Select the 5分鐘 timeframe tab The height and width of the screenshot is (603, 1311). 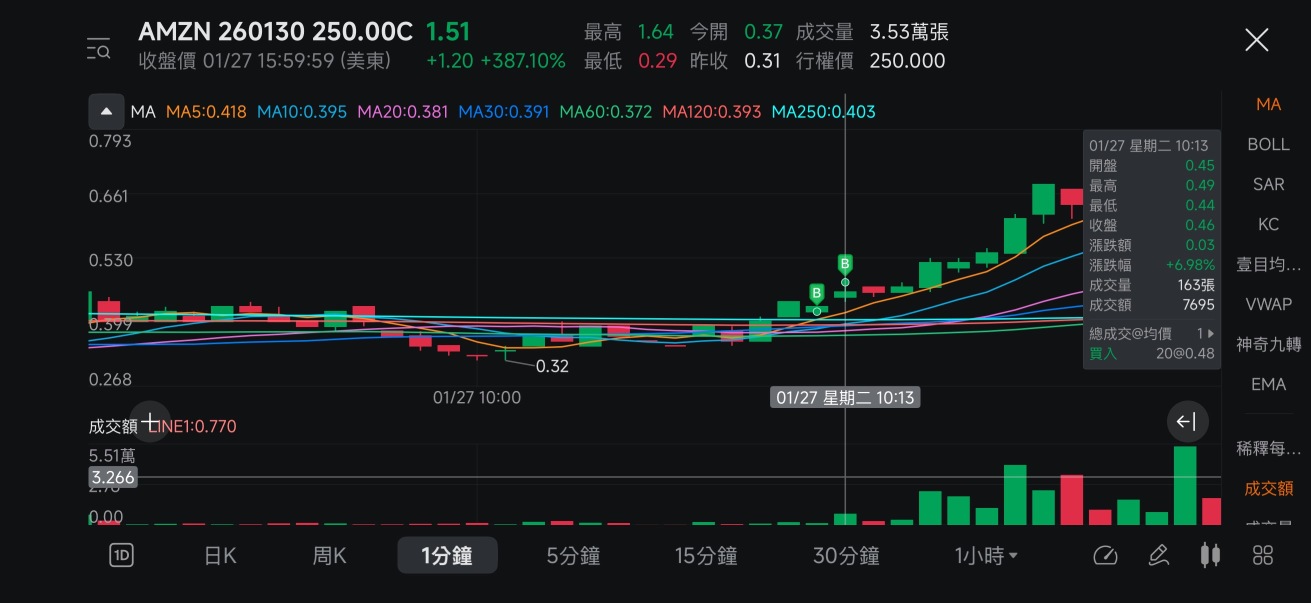click(x=574, y=556)
